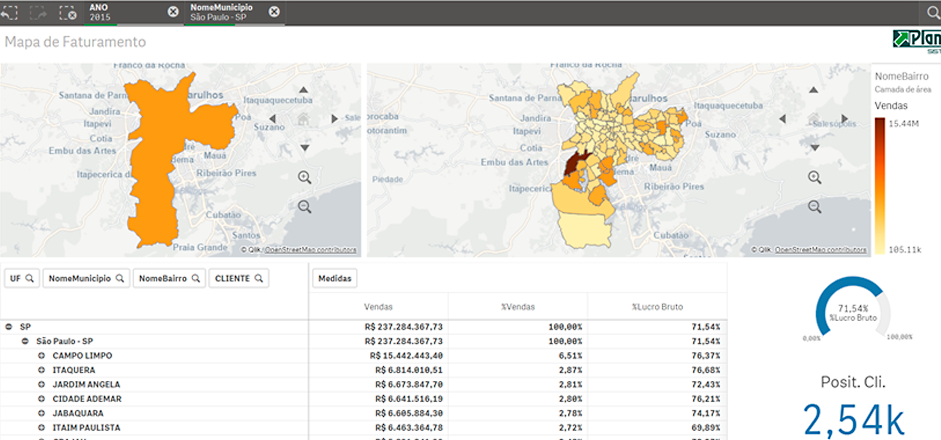Zoom out on the right neighborhood map

click(x=815, y=207)
